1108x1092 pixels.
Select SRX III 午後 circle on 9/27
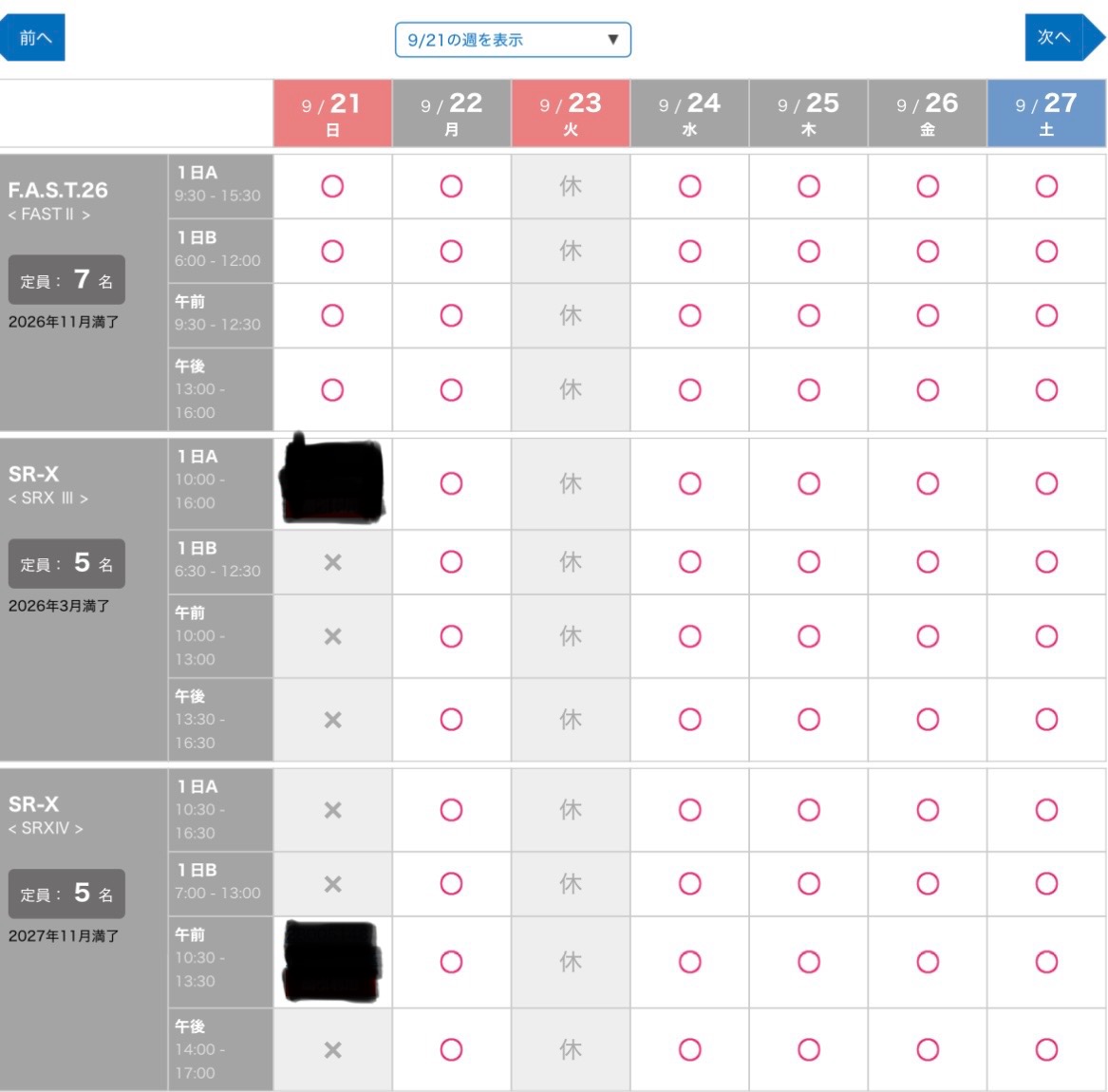[1046, 720]
